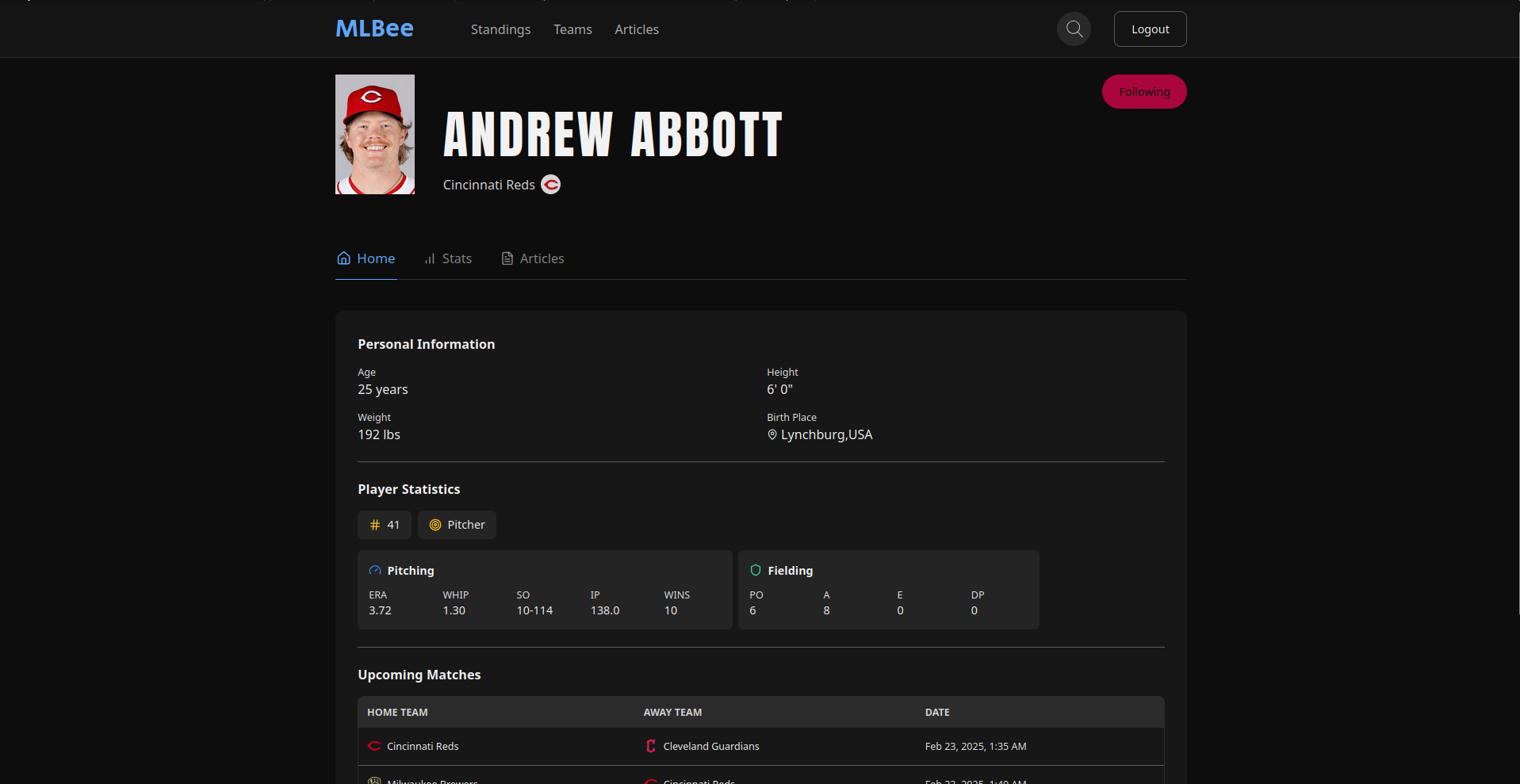1520x784 pixels.
Task: Click the Age value 25 years
Action: [x=383, y=389]
